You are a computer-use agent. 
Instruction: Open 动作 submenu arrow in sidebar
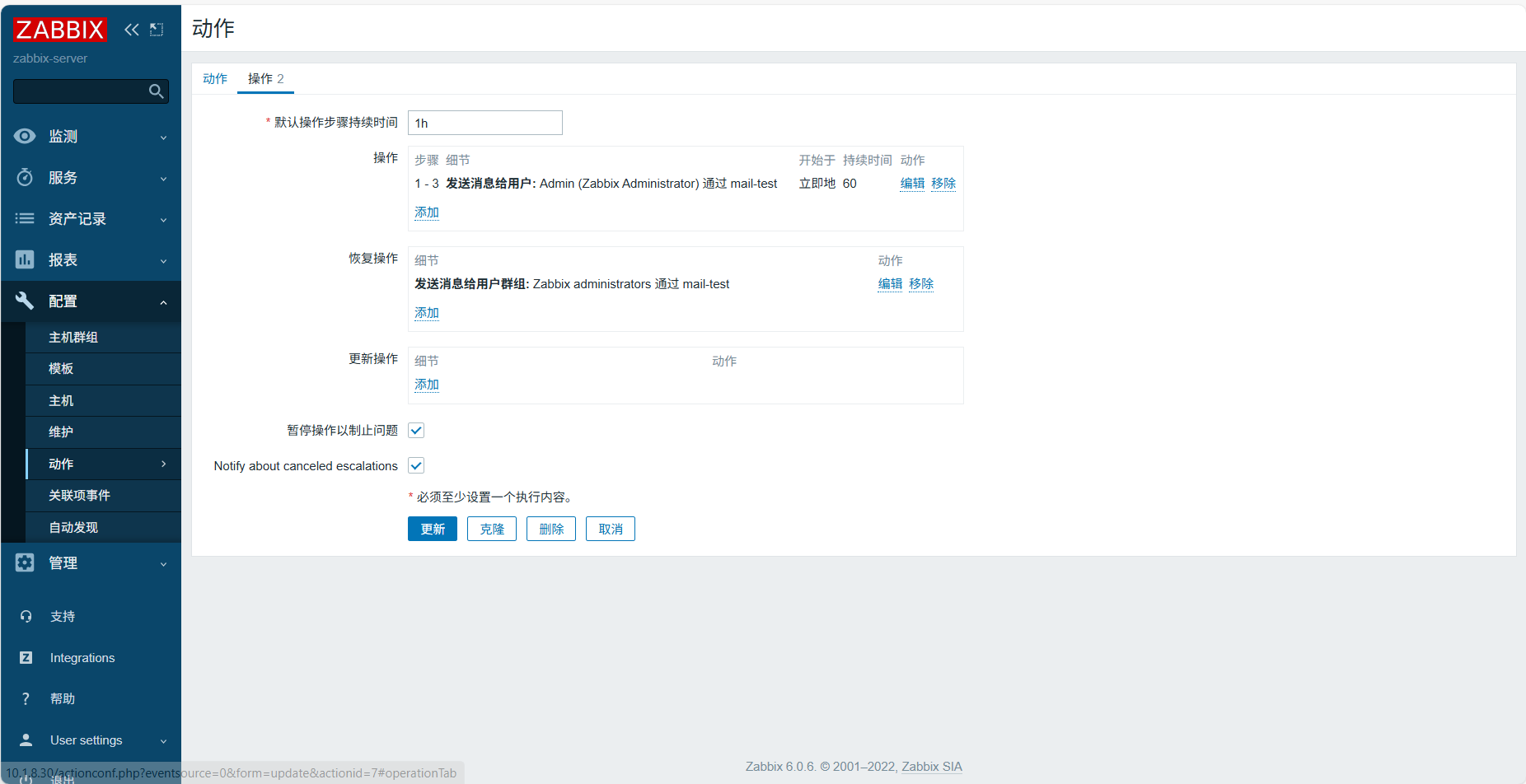163,464
